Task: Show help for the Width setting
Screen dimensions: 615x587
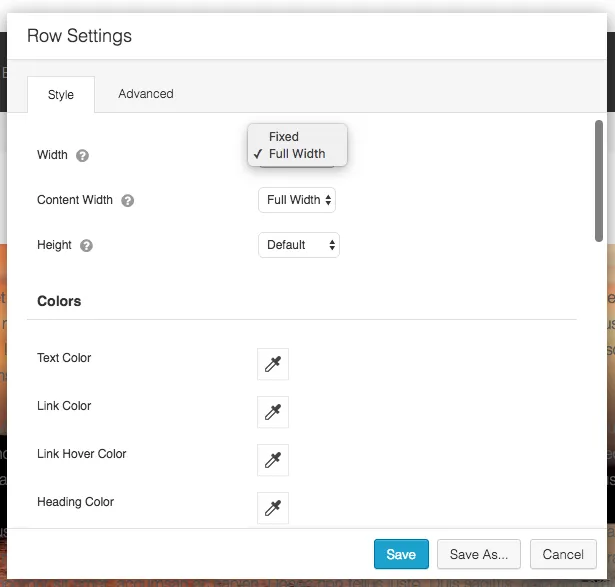Action: pyautogui.click(x=82, y=156)
